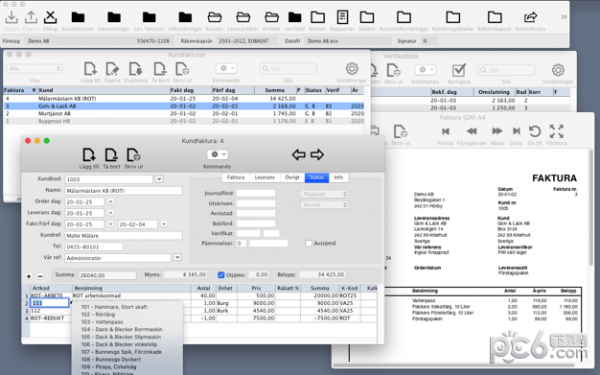Open the Visa 'Alla' filter dropdown

coord(34,68)
